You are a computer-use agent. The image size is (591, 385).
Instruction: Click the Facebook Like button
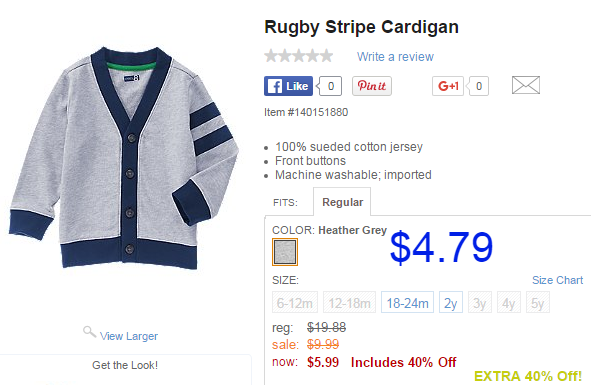tap(288, 86)
